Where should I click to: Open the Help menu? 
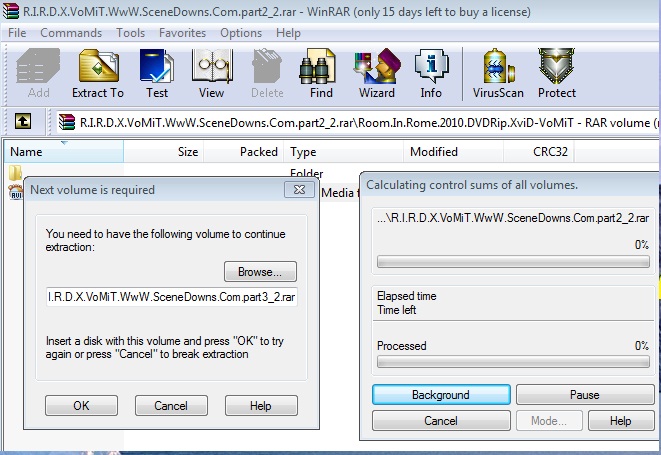[x=288, y=33]
